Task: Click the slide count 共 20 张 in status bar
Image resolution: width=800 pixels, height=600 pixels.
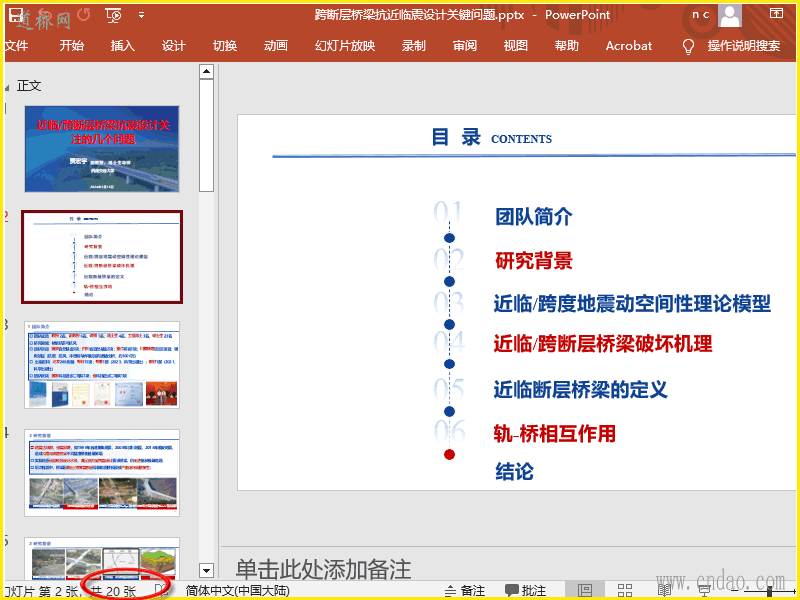Action: pyautogui.click(x=114, y=591)
